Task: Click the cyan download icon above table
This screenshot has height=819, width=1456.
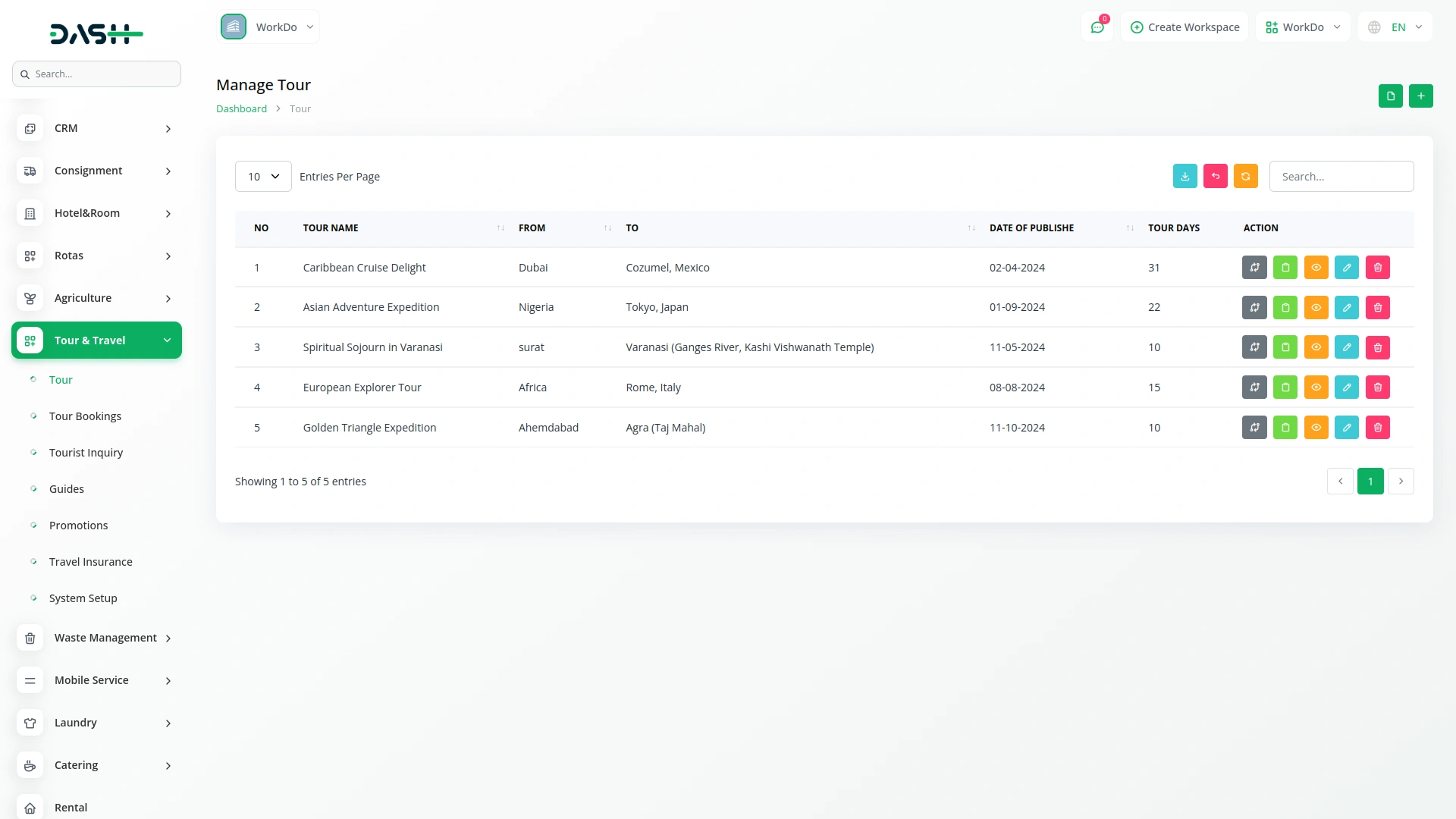Action: tap(1185, 176)
